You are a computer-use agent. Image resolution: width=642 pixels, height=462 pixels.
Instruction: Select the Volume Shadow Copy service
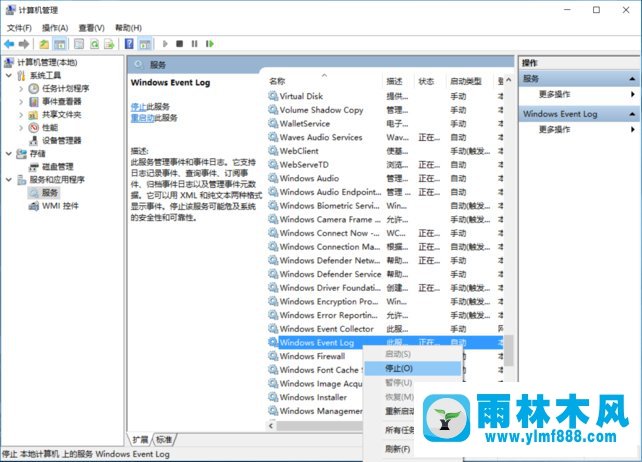[385, 110]
